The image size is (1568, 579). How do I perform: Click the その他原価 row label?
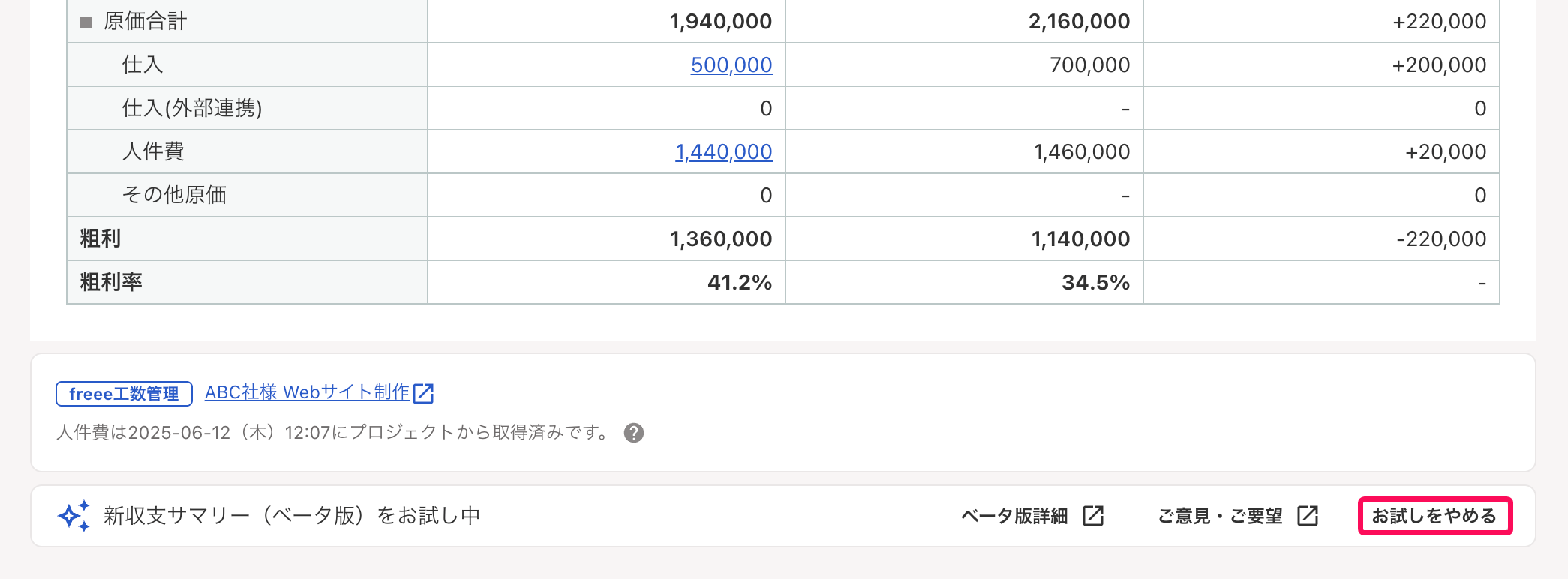point(174,195)
